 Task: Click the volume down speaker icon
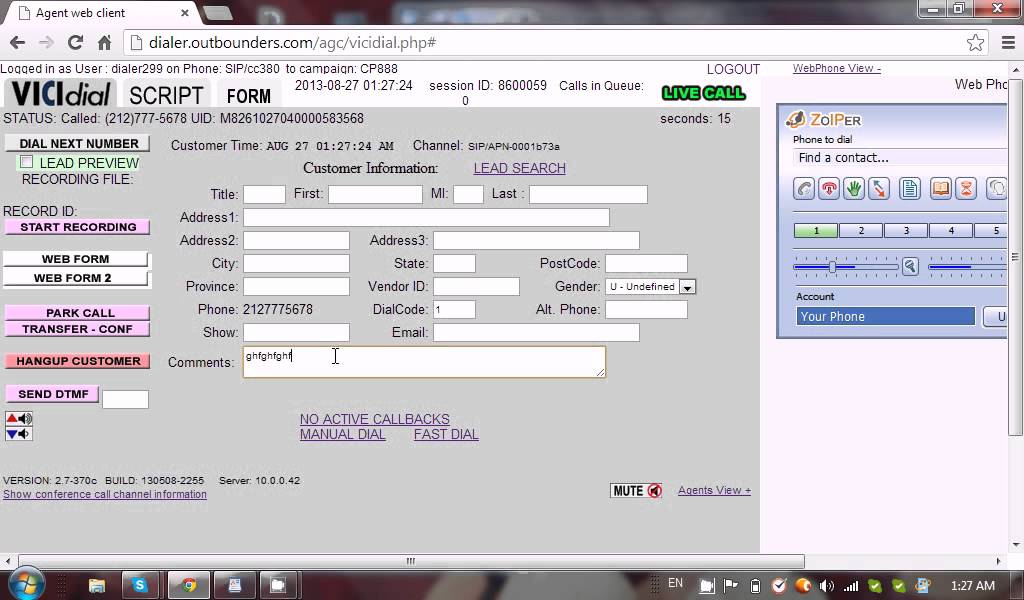(x=18, y=434)
